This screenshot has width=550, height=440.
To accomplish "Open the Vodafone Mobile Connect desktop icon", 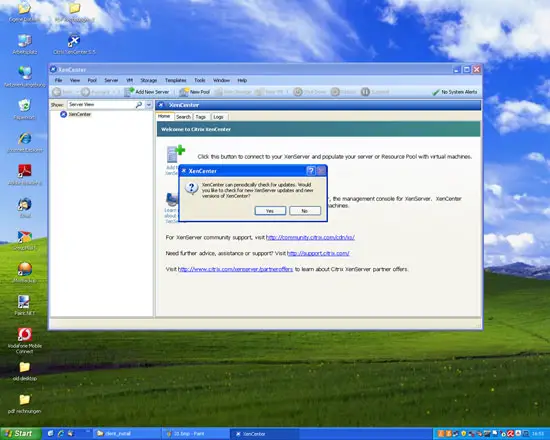I will click(25, 341).
